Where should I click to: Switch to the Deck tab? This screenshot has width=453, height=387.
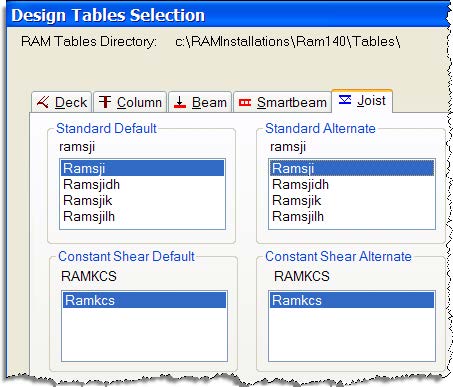coord(62,102)
